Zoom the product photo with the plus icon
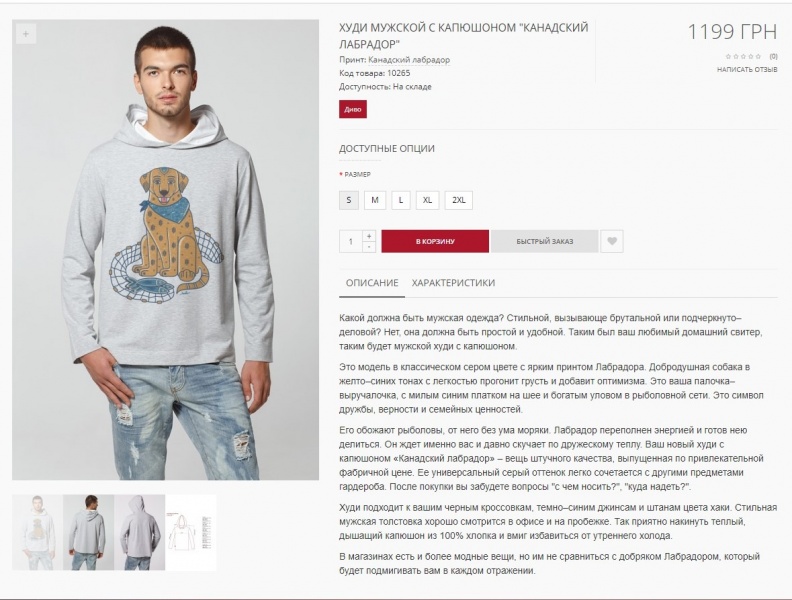Image resolution: width=792 pixels, height=600 pixels. click(26, 34)
